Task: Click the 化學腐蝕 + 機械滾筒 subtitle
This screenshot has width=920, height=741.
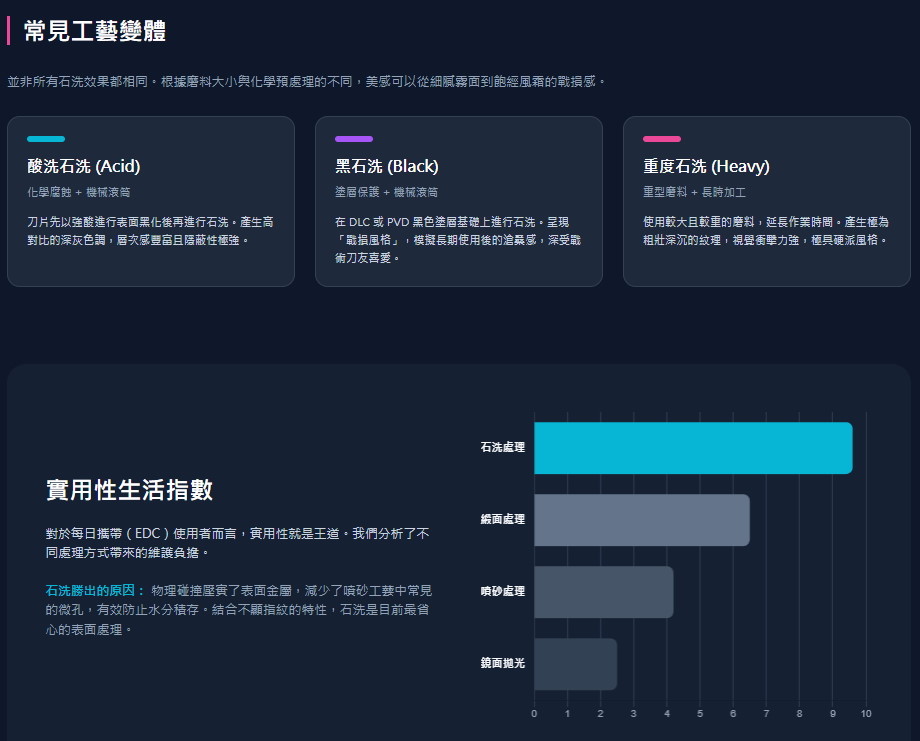Action: coord(78,192)
